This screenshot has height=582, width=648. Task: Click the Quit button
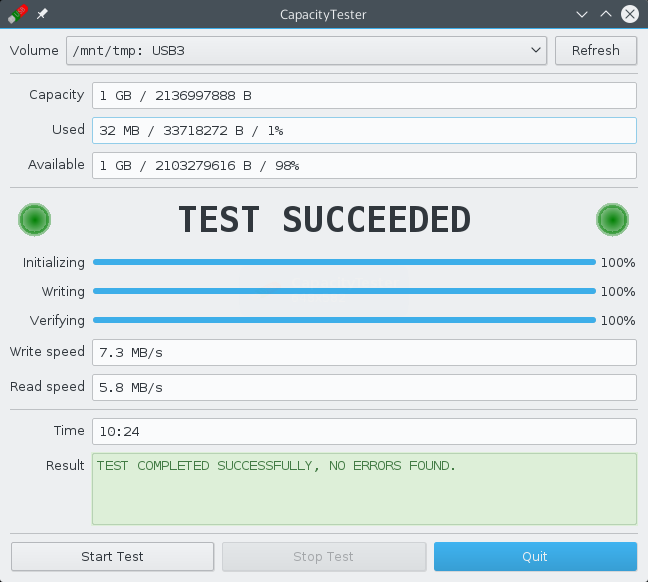(535, 556)
